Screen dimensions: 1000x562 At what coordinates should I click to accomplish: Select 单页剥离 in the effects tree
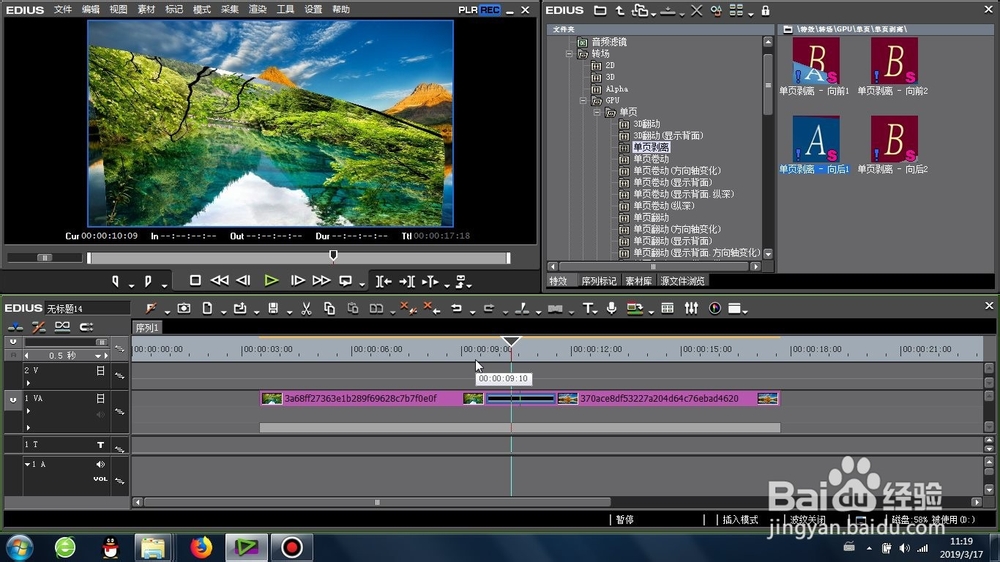[651, 147]
